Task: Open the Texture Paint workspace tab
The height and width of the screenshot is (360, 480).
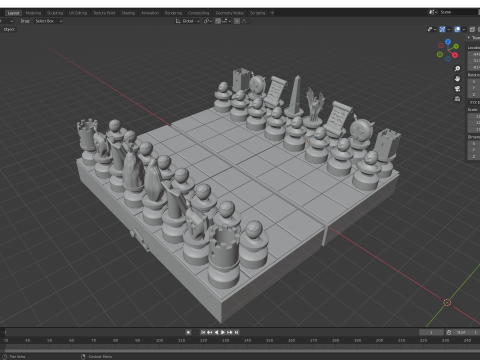Action: (x=104, y=13)
